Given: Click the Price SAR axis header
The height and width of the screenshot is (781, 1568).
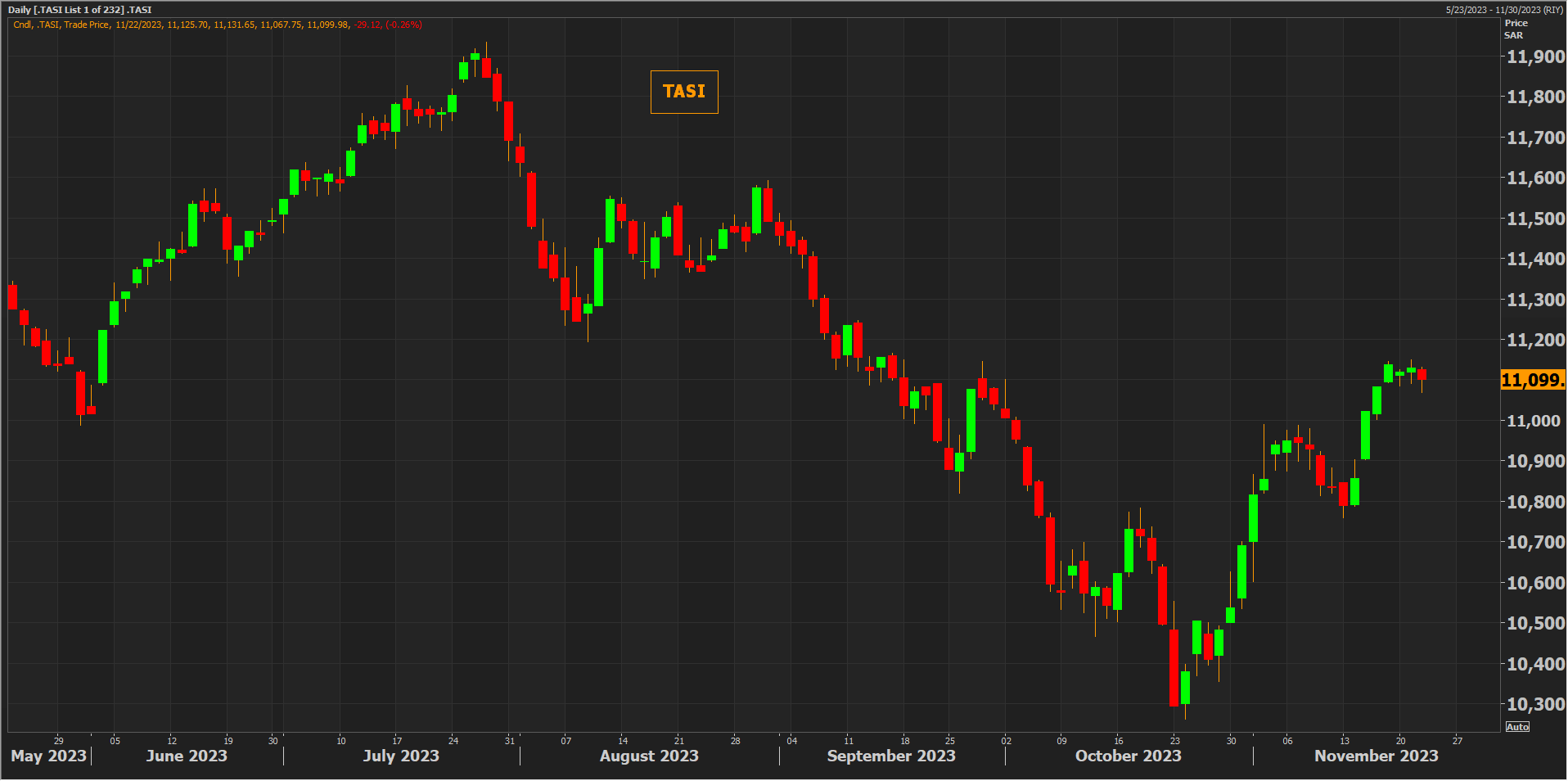Looking at the screenshot, I should [1516, 29].
